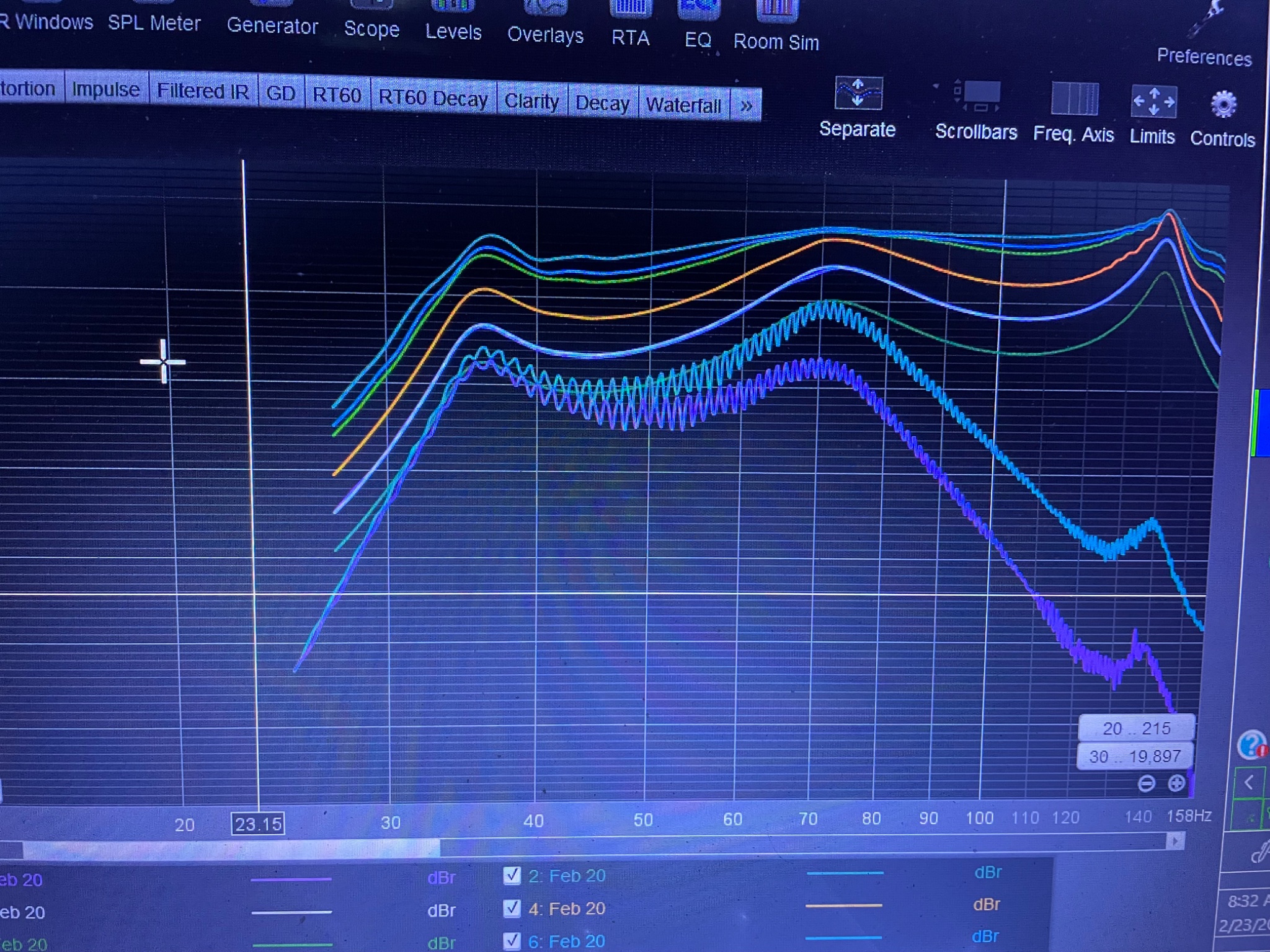Image resolution: width=1270 pixels, height=952 pixels.
Task: Switch to the GD tab
Action: (280, 94)
